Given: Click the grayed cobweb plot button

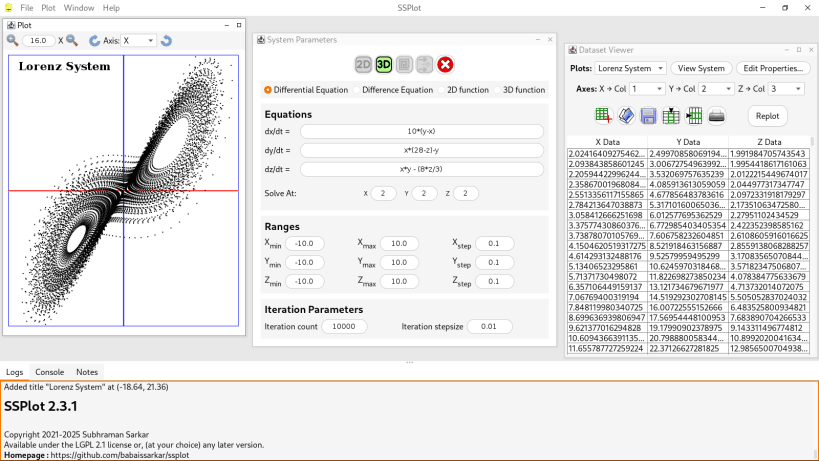Looking at the screenshot, I should tap(404, 65).
